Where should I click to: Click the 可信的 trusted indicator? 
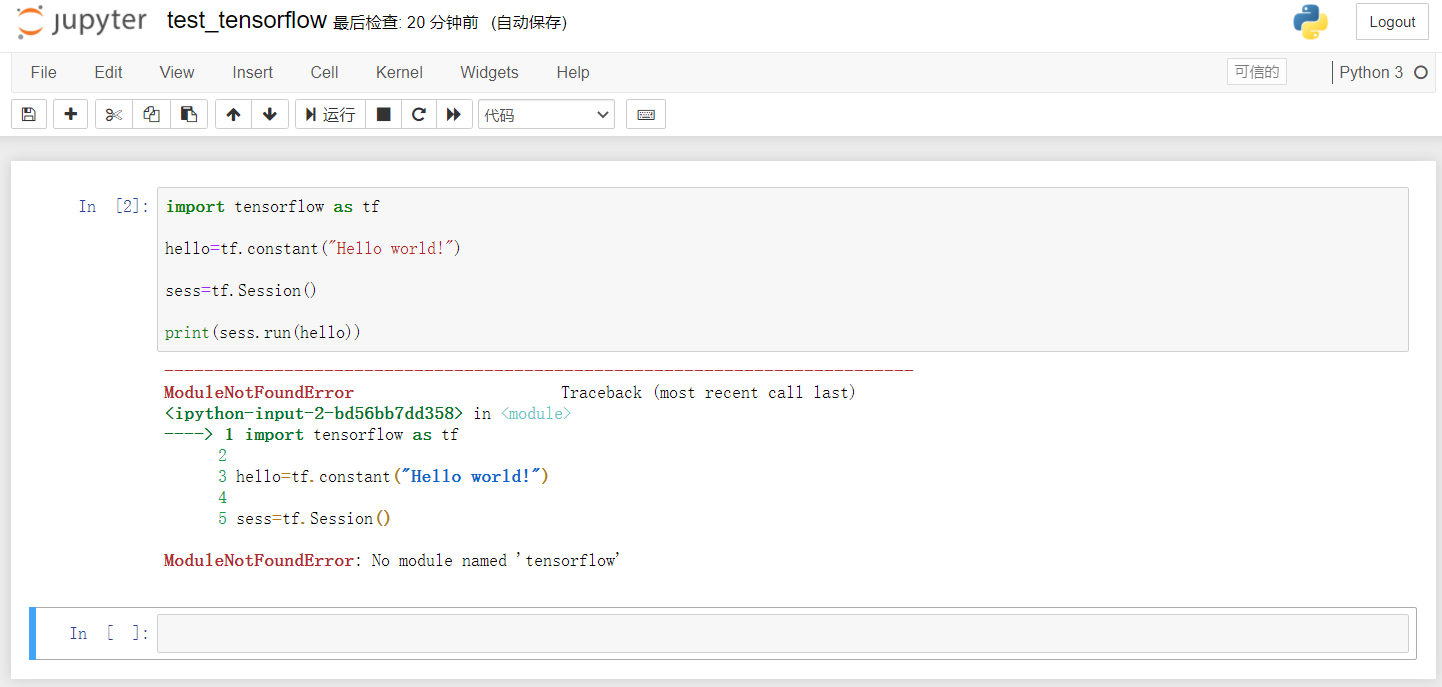[x=1257, y=72]
